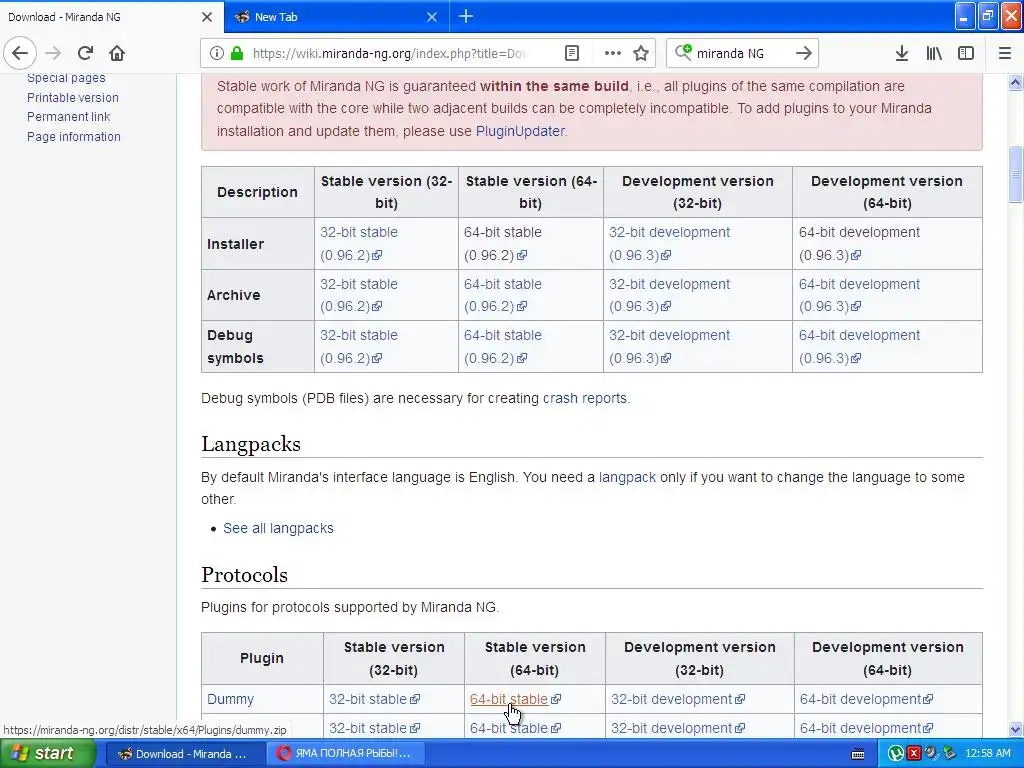Image resolution: width=1024 pixels, height=768 pixels.
Task: Click the 12:58 AM system clock
Action: coord(987,754)
